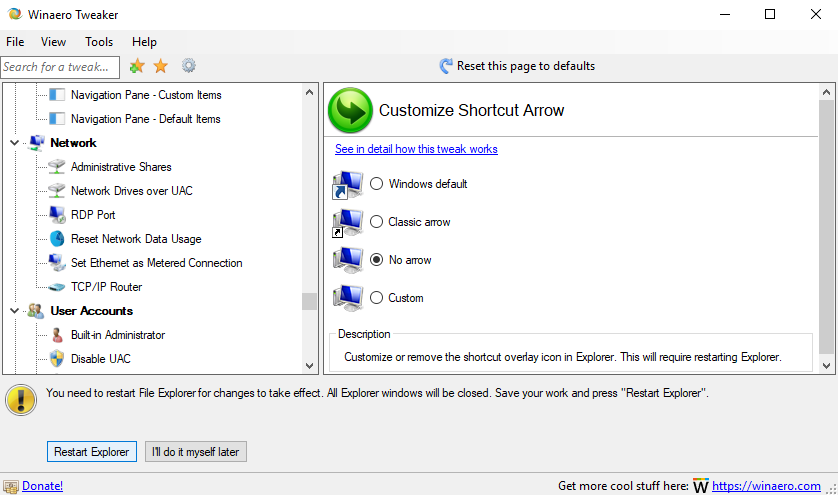Select Administrative Shares tree item text

click(x=121, y=167)
